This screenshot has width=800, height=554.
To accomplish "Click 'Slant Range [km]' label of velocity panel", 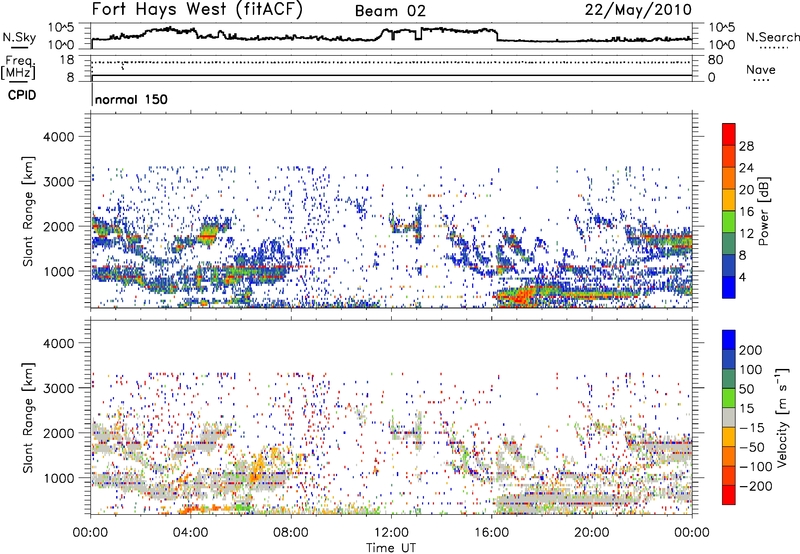I will [28, 417].
